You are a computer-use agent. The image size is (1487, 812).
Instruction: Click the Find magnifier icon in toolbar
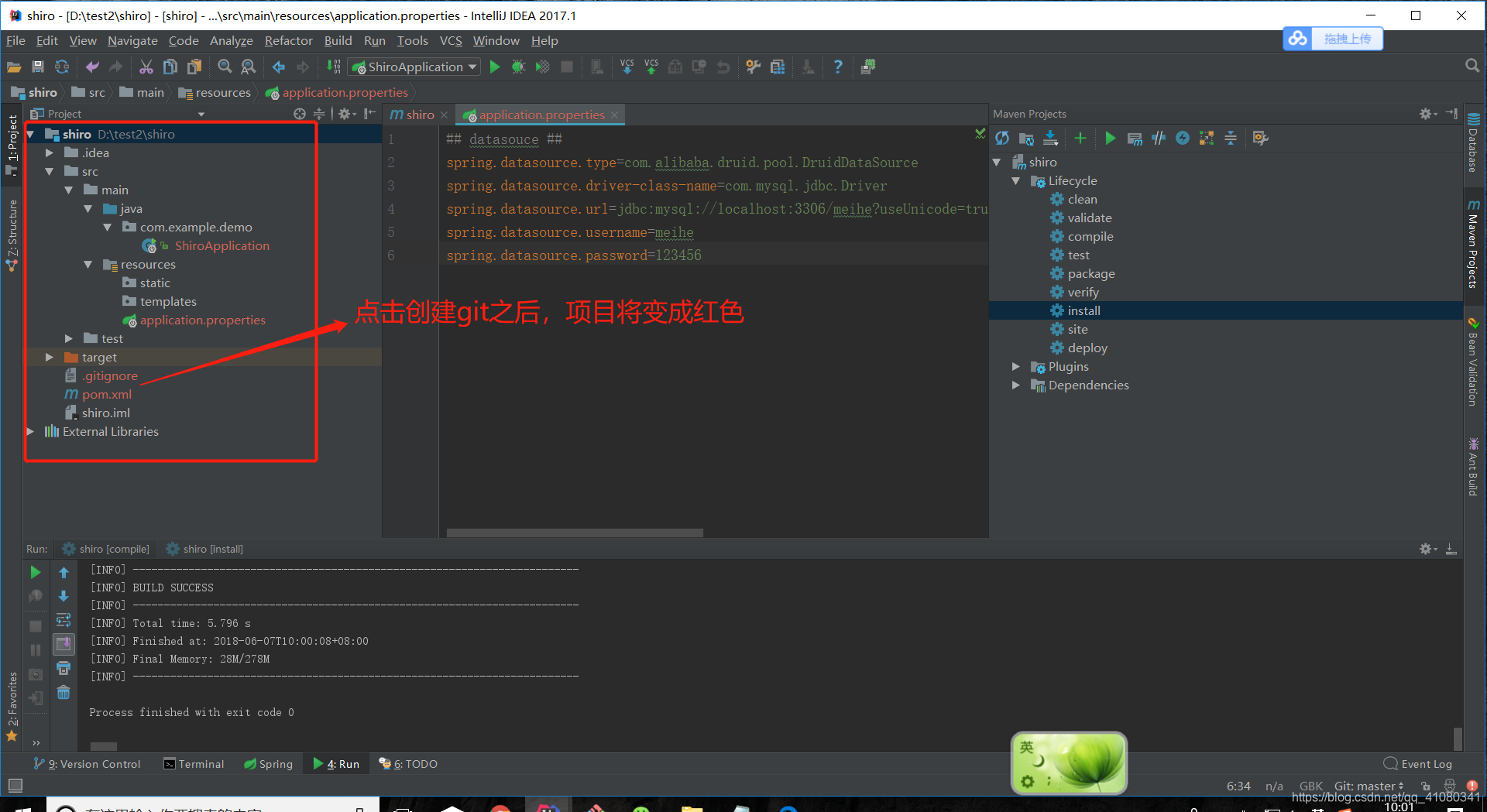225,67
